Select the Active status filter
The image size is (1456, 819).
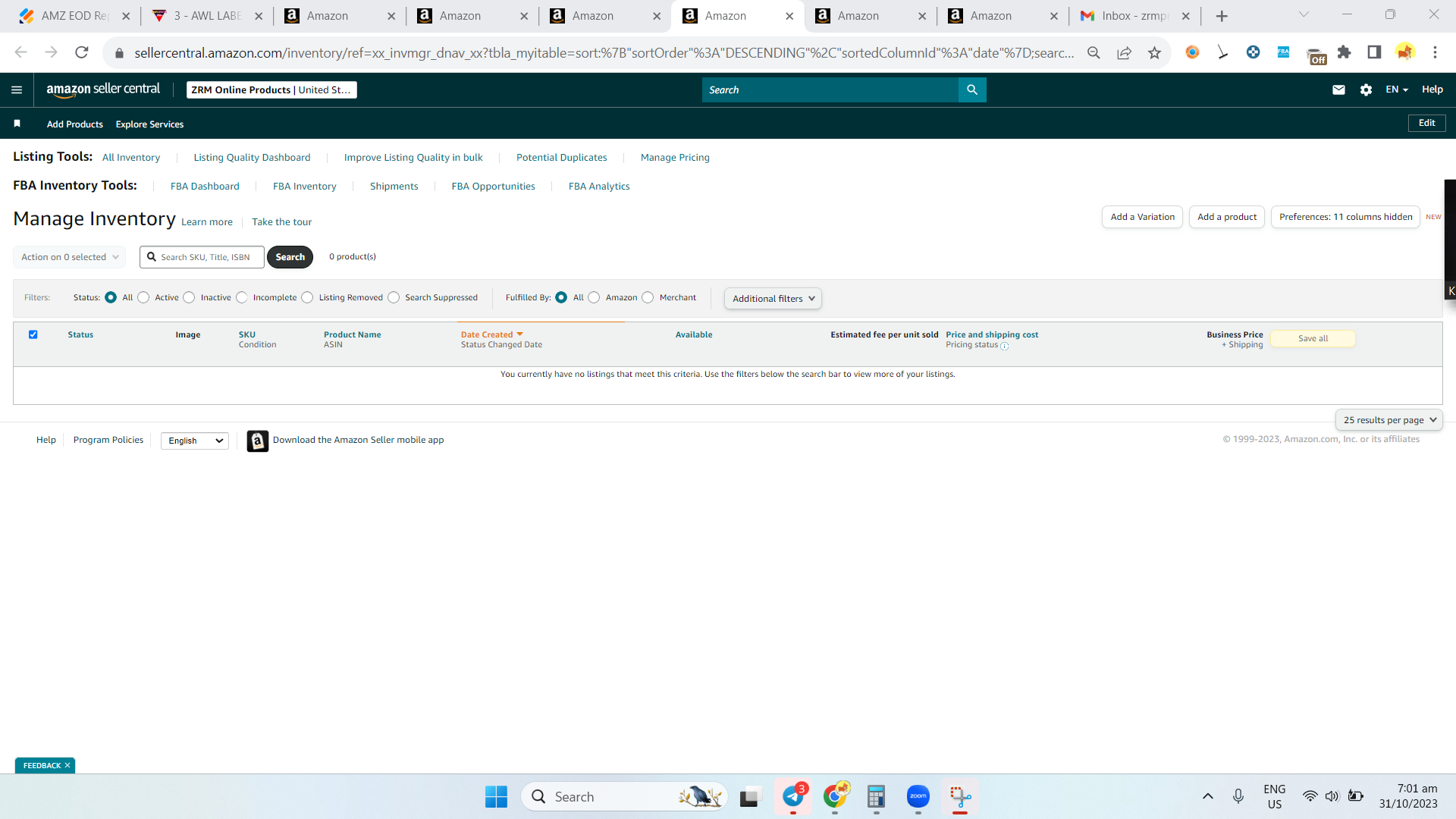click(x=143, y=297)
